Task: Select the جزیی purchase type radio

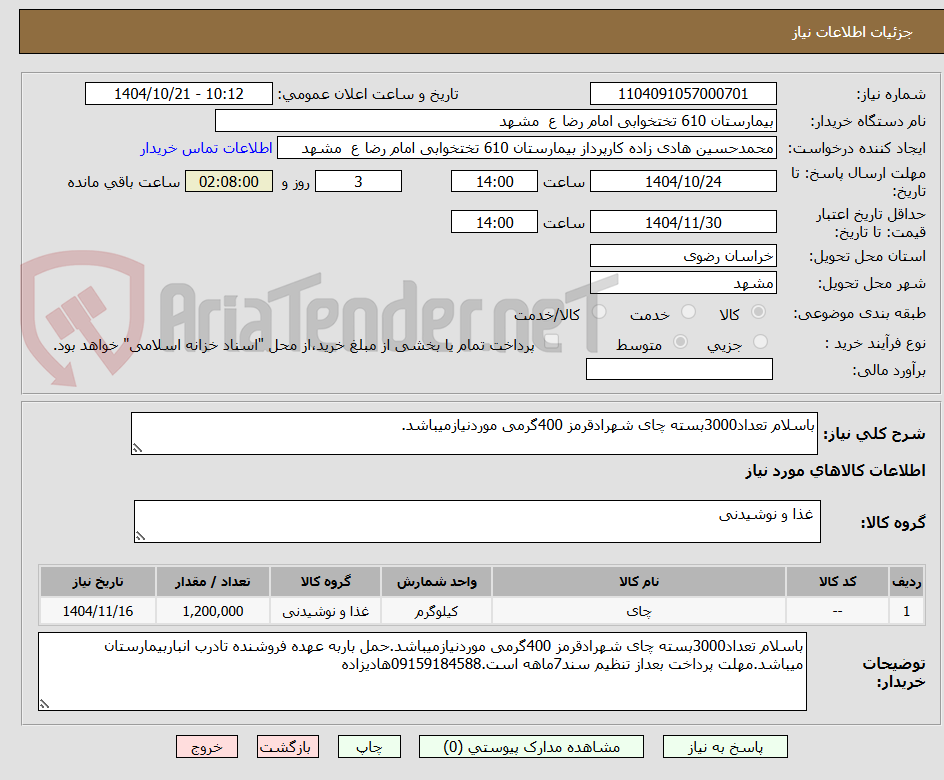Action: [760, 342]
